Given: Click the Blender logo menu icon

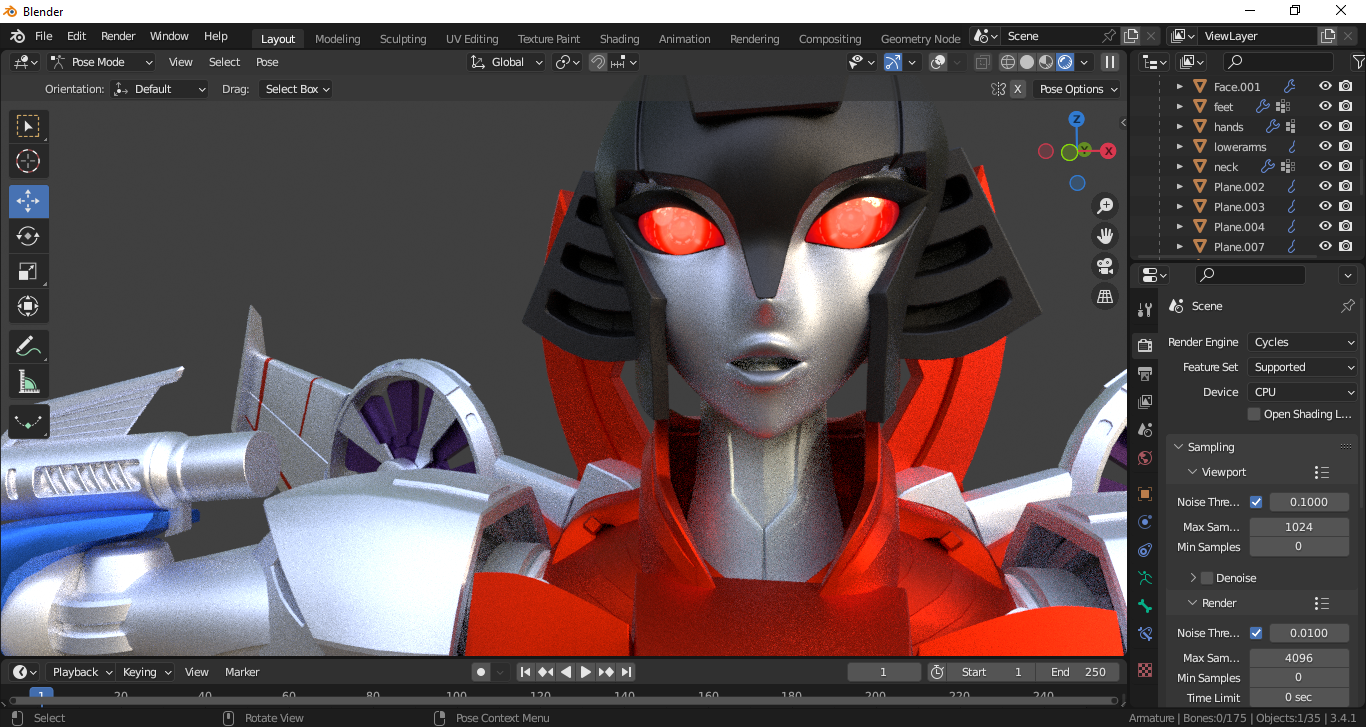Looking at the screenshot, I should pos(17,36).
